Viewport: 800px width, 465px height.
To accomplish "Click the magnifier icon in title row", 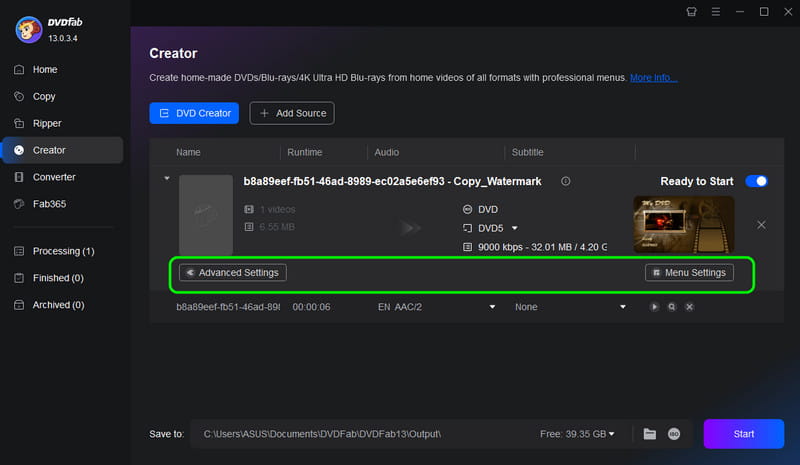I will pos(672,307).
